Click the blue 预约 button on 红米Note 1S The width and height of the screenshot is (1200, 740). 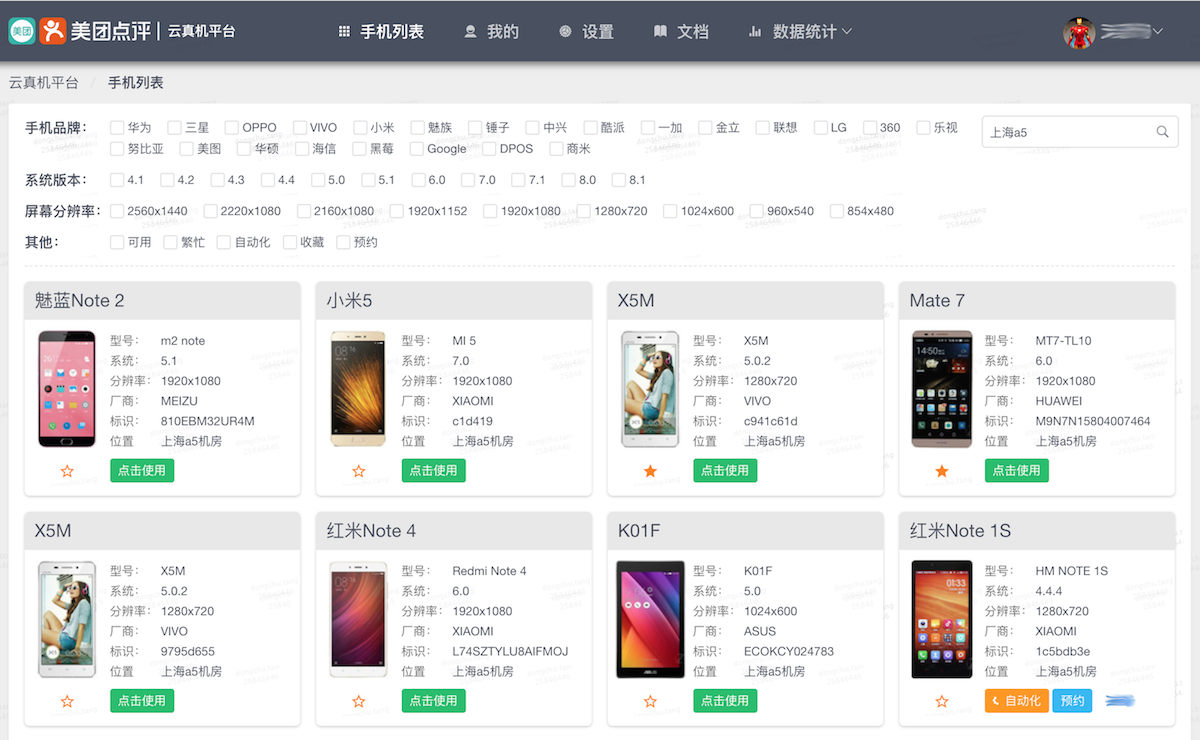coord(1072,701)
